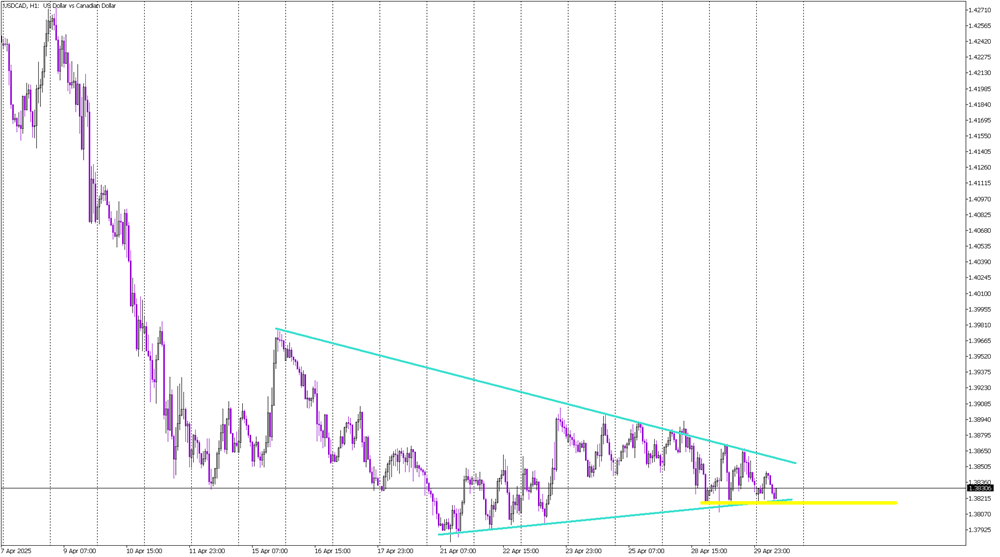
Task: Click the "23 Apr 23:00" time label
Action: [x=584, y=551]
